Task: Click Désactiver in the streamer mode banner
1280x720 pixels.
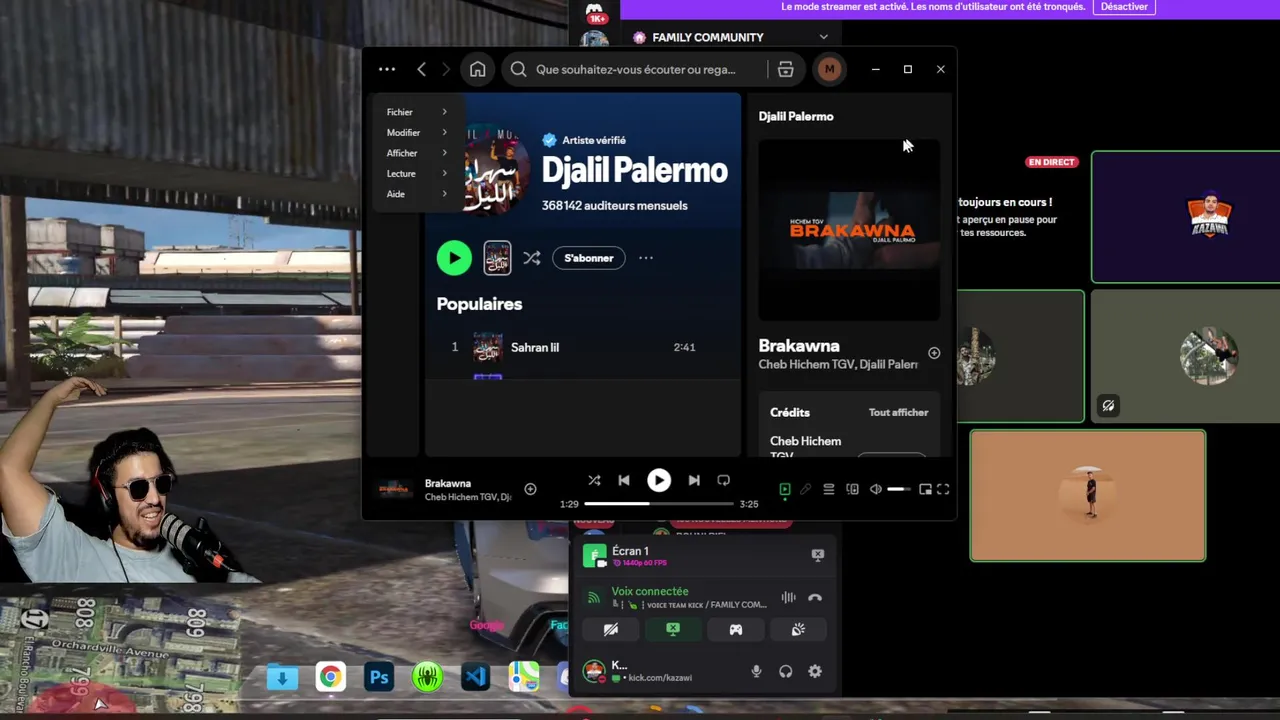Action: click(x=1125, y=6)
